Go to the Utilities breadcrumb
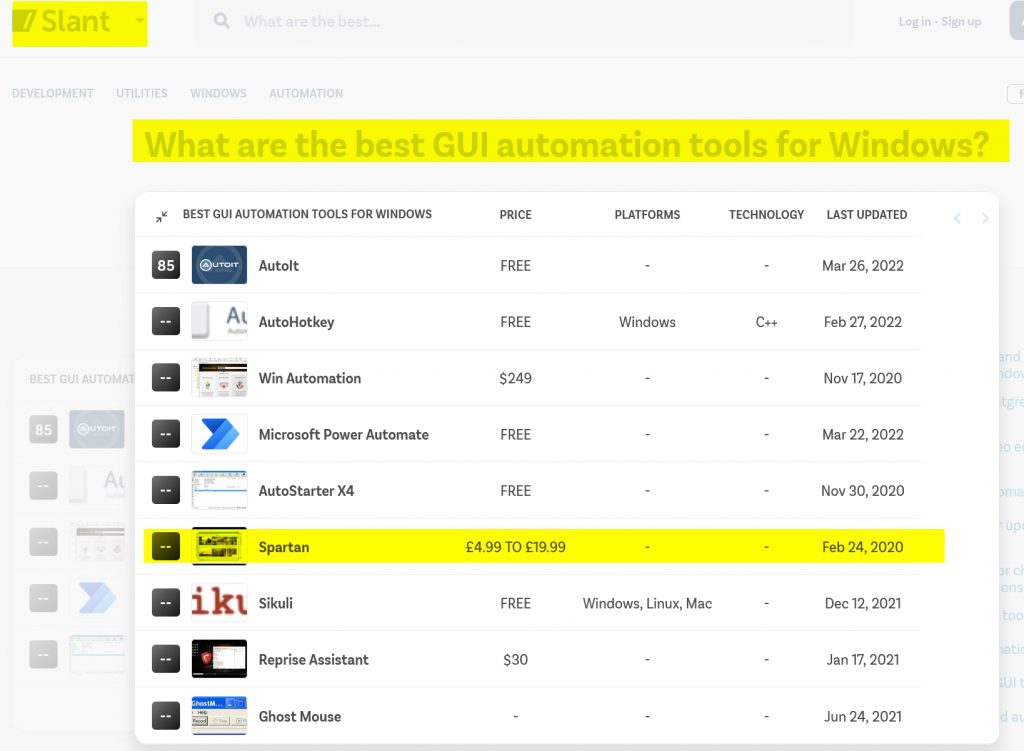1024x751 pixels. click(x=142, y=93)
